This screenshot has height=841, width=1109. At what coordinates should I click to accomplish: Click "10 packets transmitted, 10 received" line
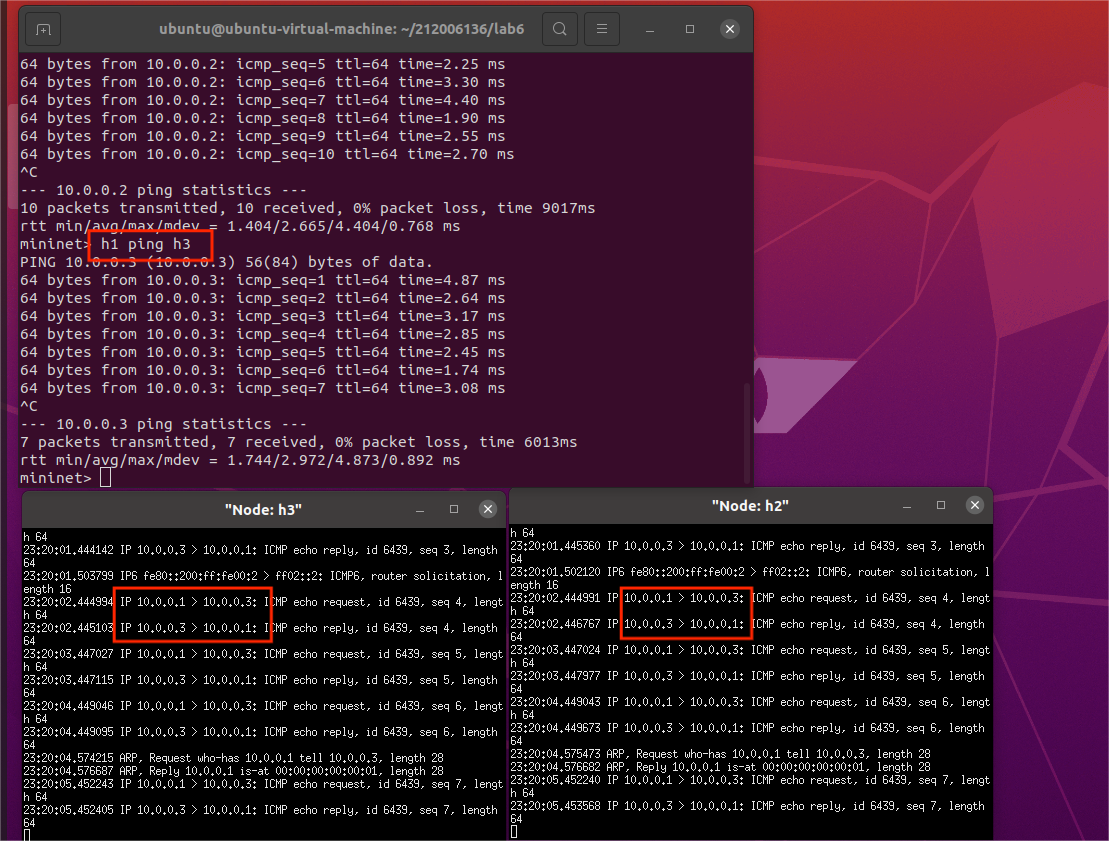[308, 209]
